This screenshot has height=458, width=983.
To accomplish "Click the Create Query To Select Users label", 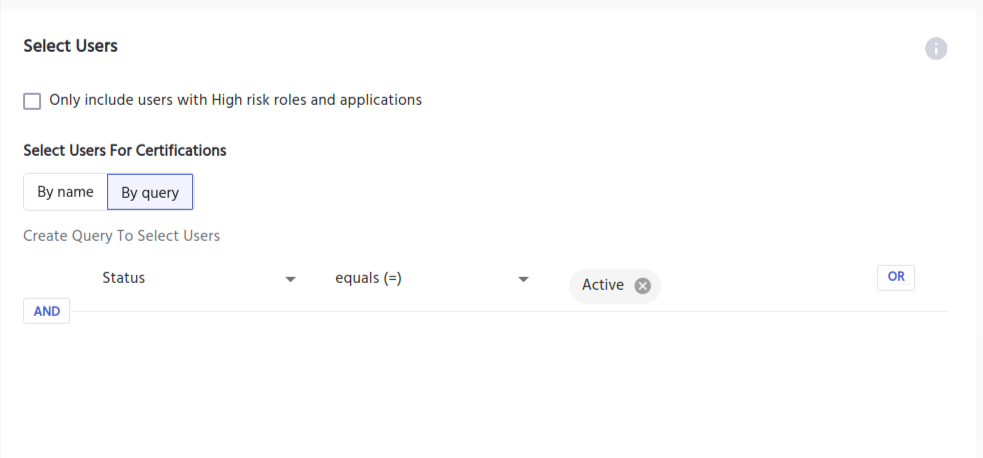I will (x=121, y=236).
